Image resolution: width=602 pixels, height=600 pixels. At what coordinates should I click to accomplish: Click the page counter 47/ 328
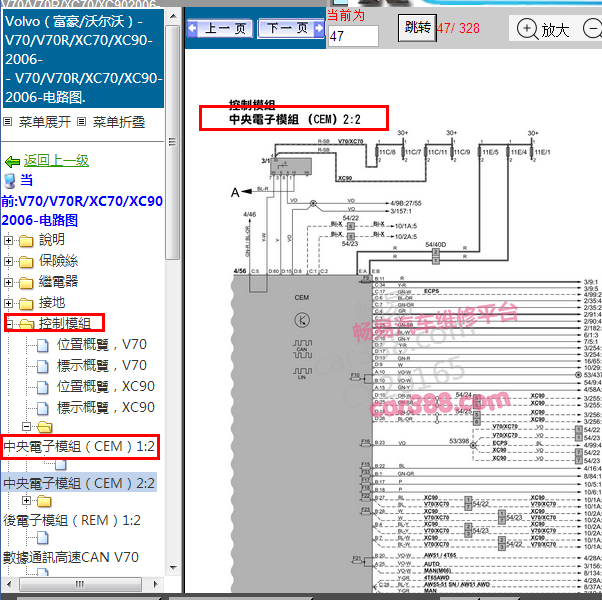(458, 28)
